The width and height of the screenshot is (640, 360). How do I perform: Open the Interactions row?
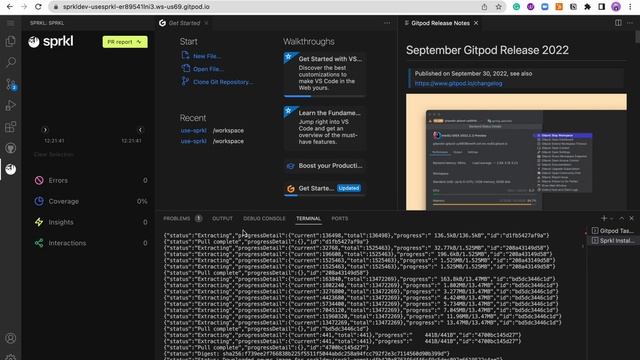point(91,243)
